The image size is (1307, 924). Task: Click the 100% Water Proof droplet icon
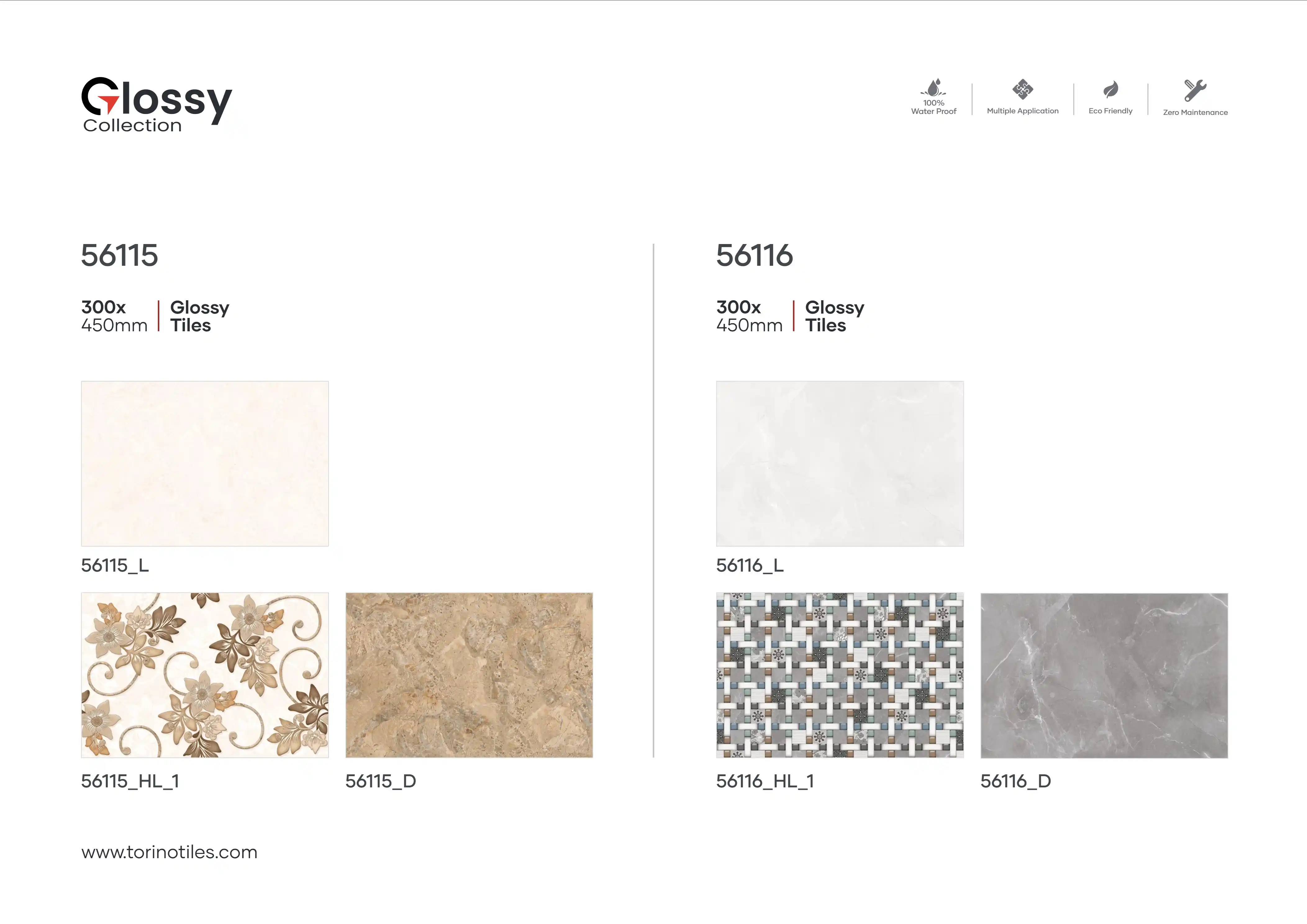point(933,88)
